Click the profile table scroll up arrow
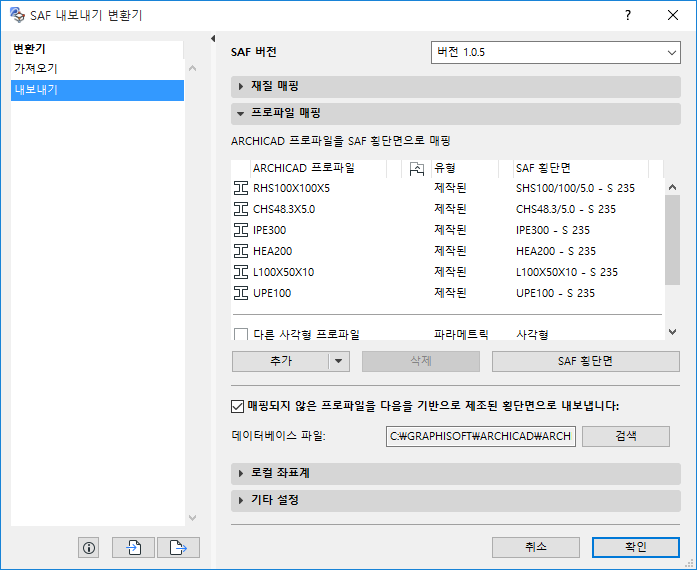697x570 pixels. 673,187
